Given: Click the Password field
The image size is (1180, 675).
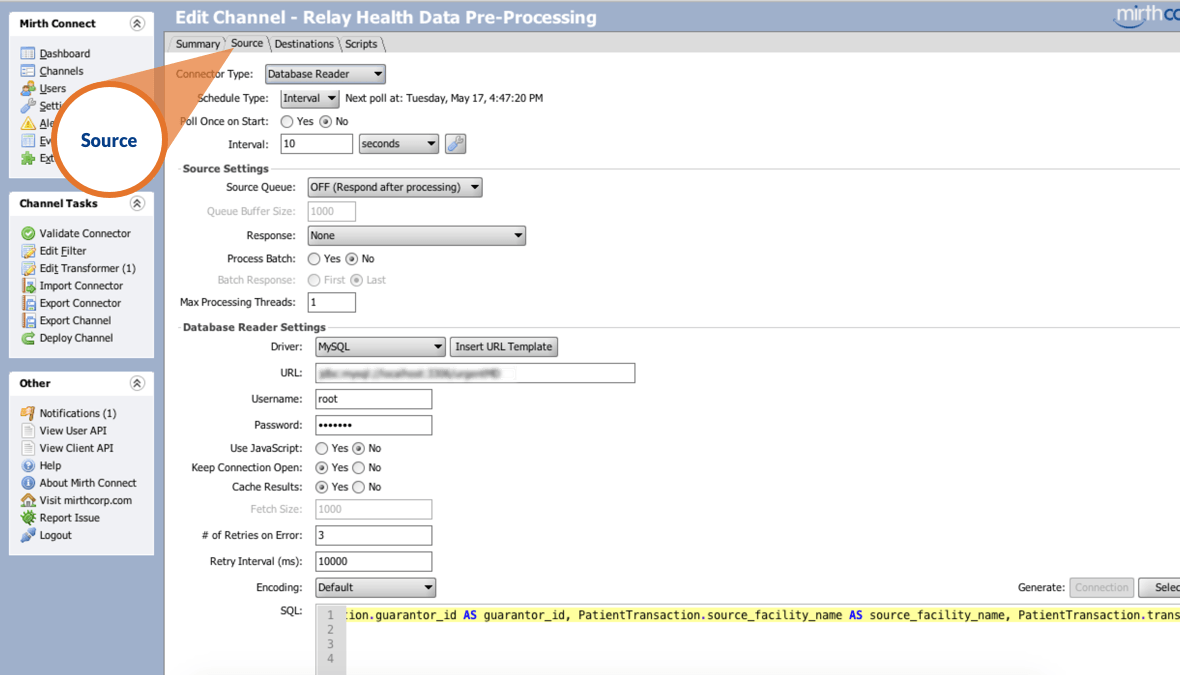Looking at the screenshot, I should [373, 425].
